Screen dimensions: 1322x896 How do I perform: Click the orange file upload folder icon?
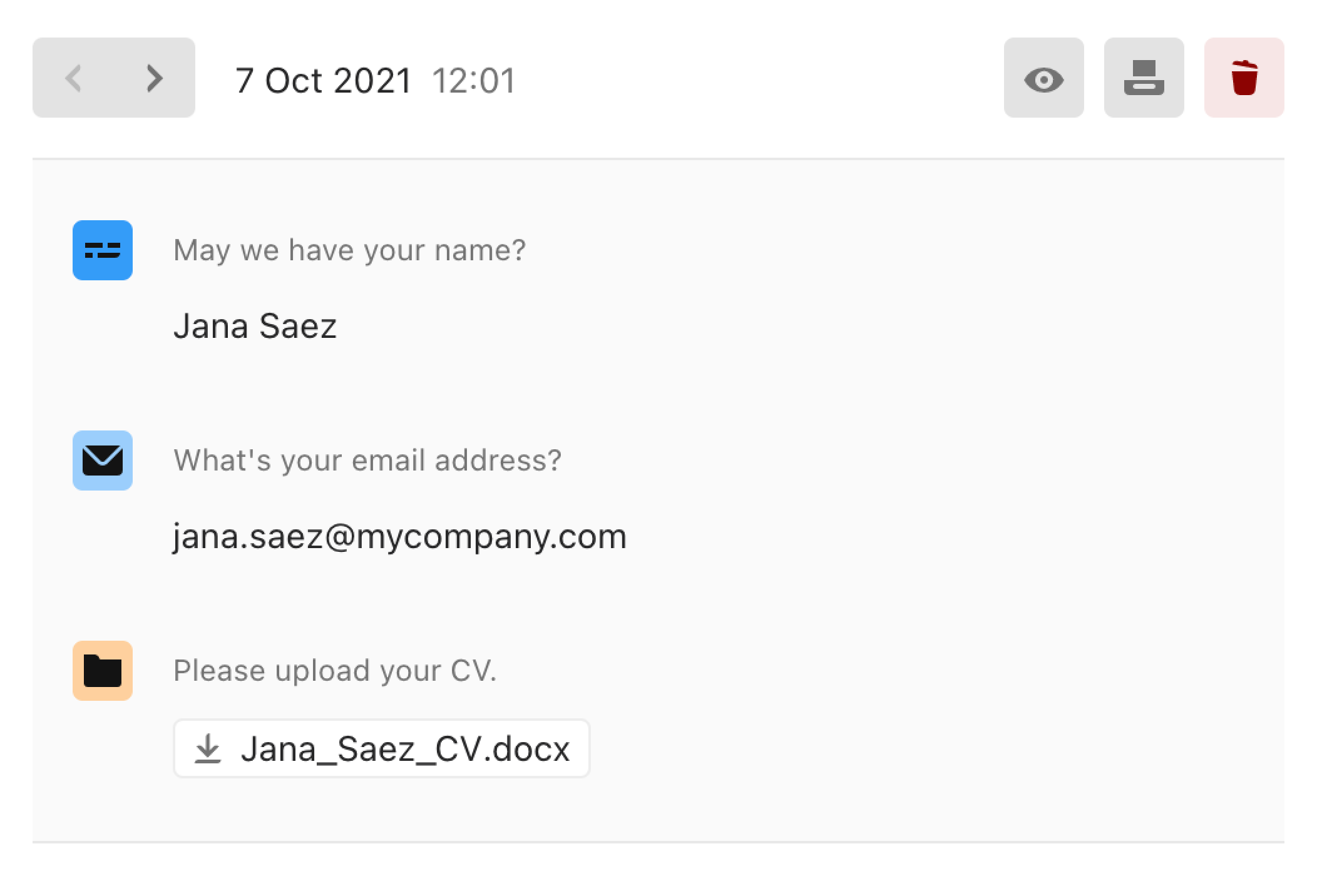103,671
